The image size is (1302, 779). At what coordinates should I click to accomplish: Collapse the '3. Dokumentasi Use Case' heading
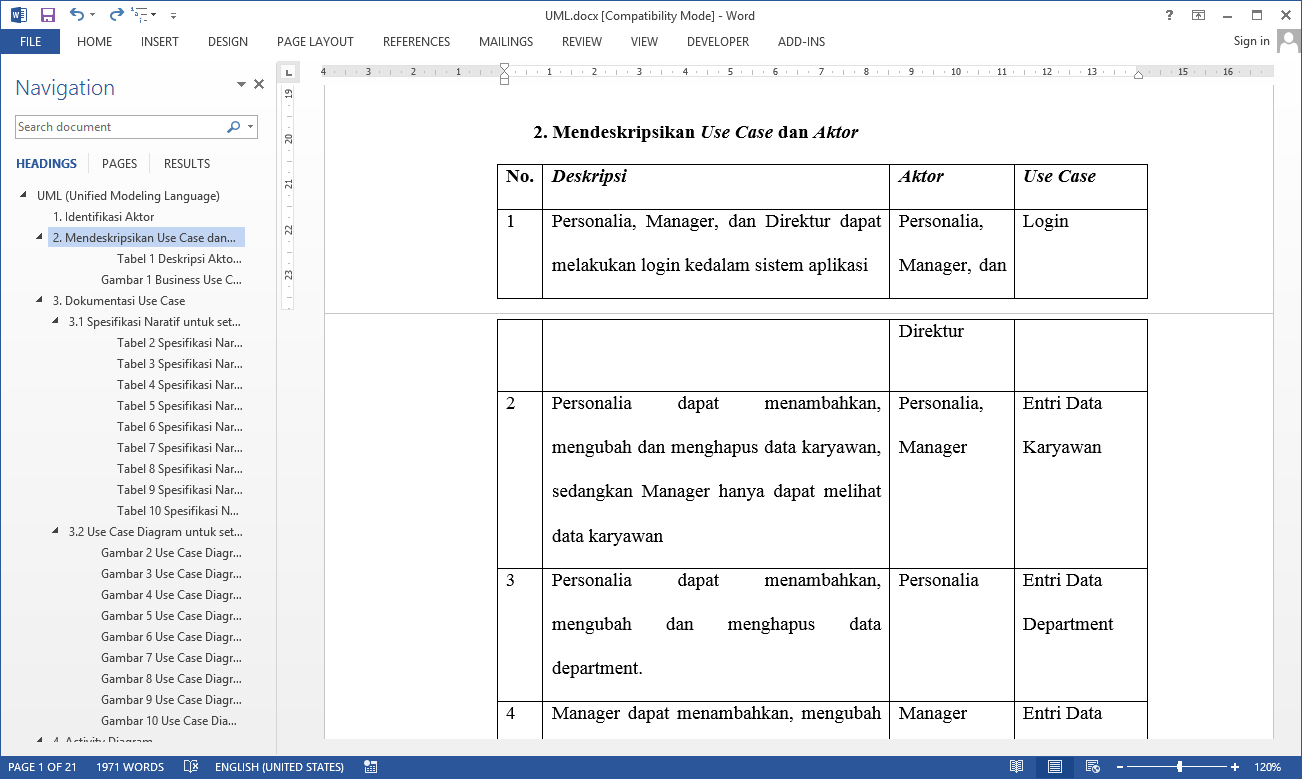(40, 301)
